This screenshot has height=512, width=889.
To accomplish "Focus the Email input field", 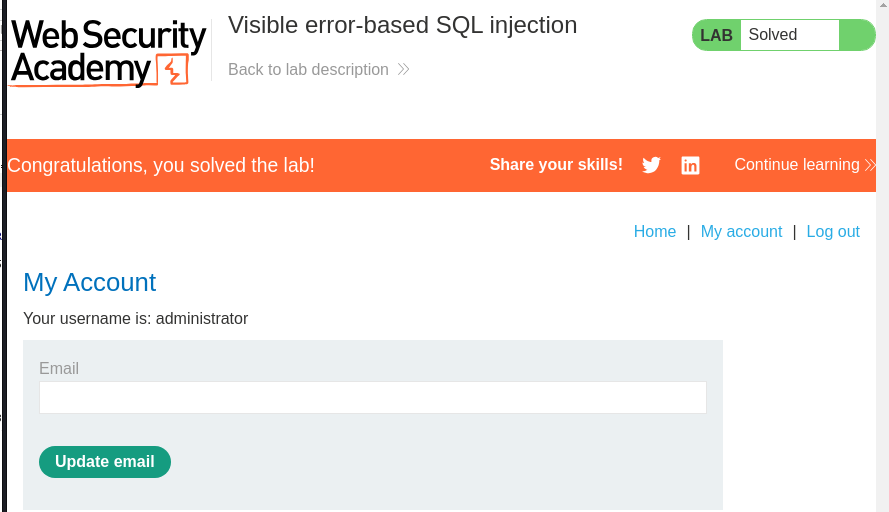I will [372, 397].
